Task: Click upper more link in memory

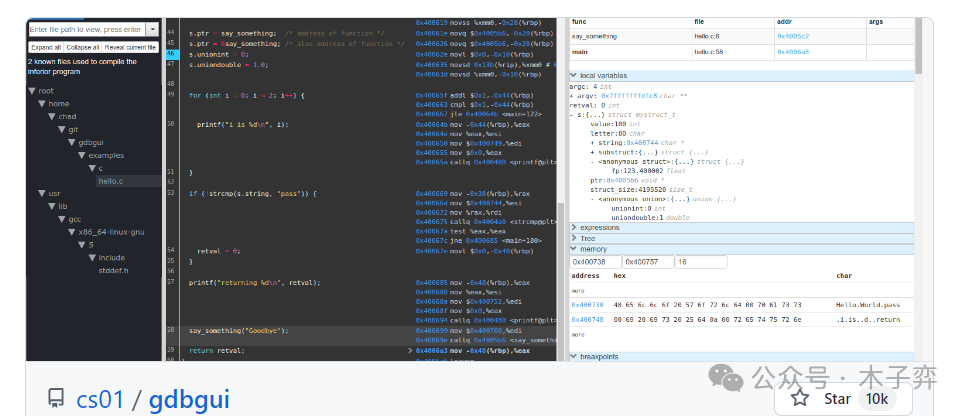Action: point(578,291)
